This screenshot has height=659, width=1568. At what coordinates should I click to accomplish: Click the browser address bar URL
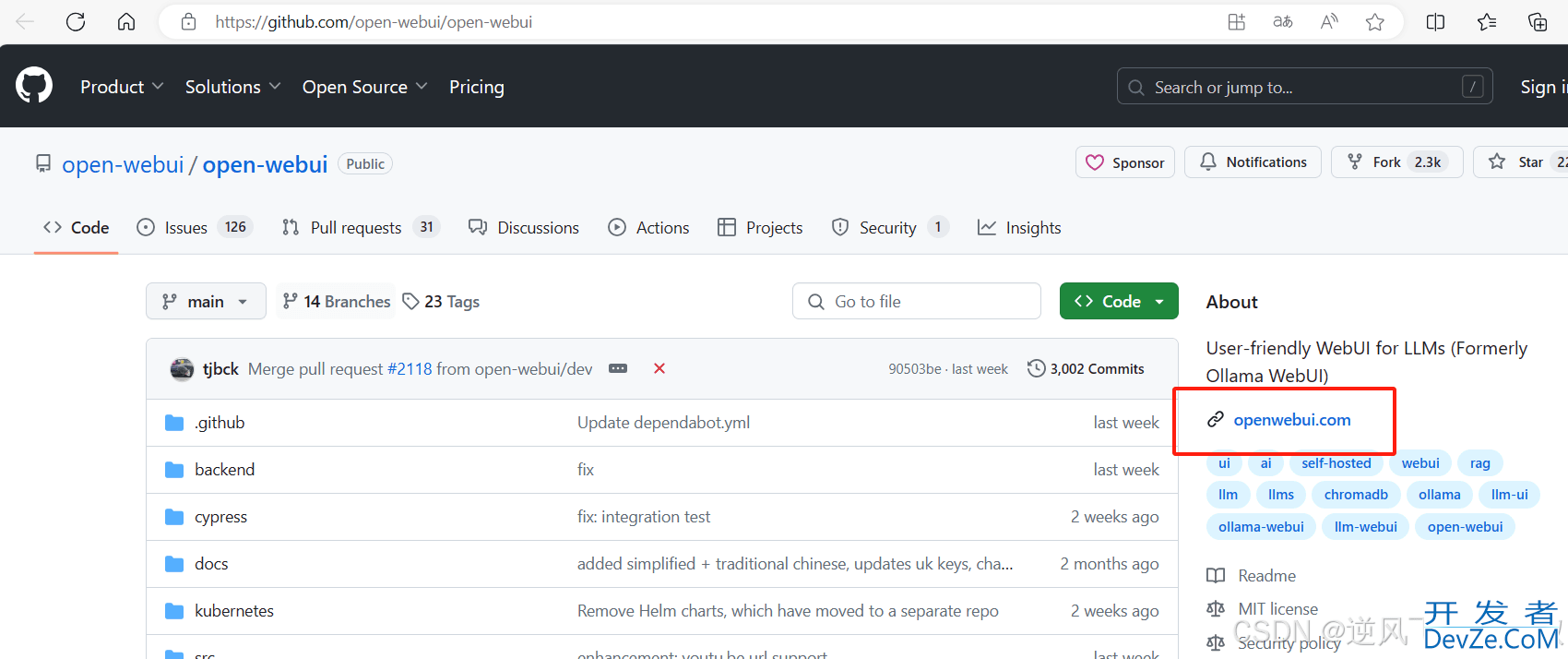pos(374,22)
